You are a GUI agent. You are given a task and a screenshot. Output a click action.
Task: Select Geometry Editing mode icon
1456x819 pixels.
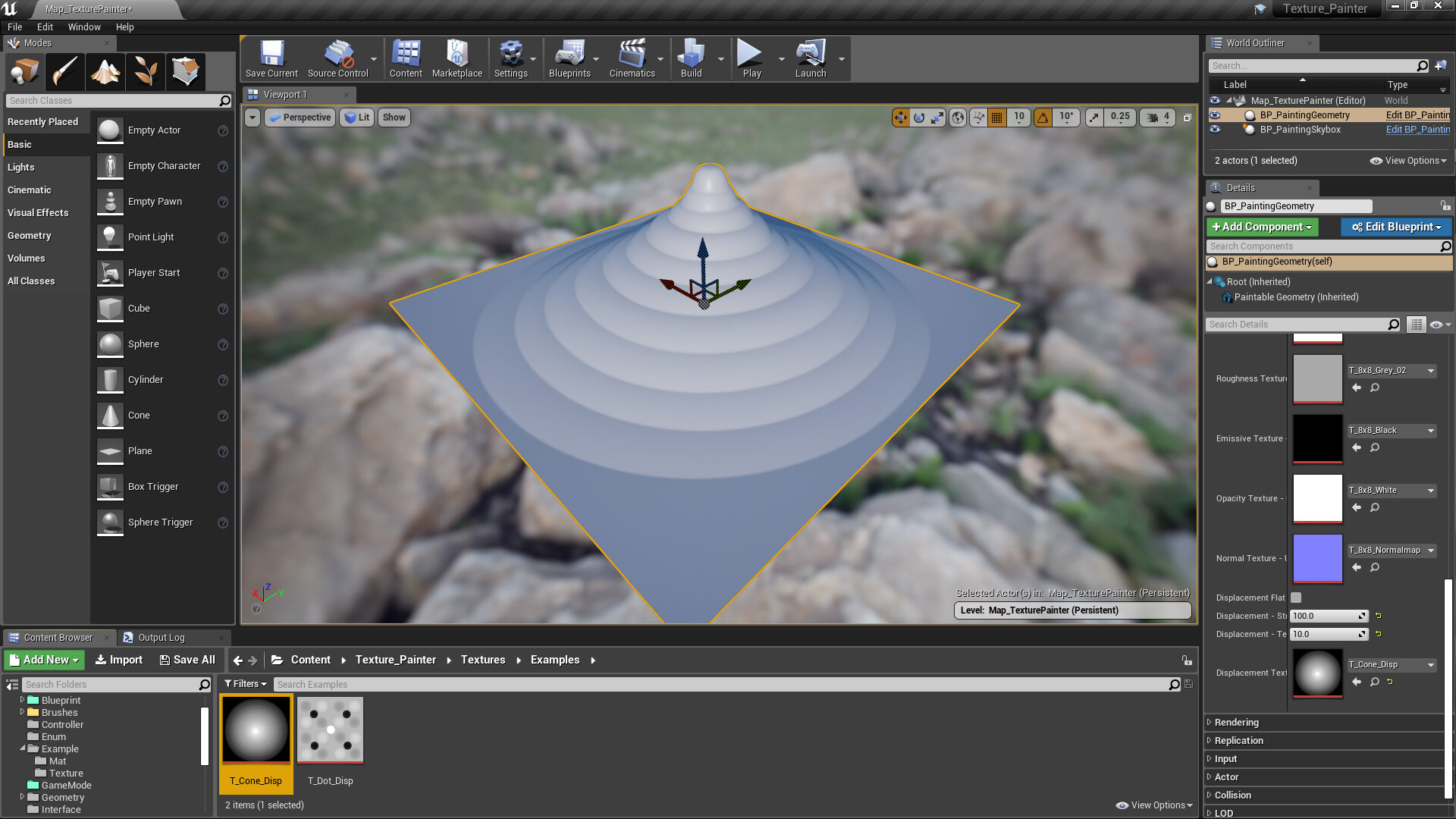point(186,72)
